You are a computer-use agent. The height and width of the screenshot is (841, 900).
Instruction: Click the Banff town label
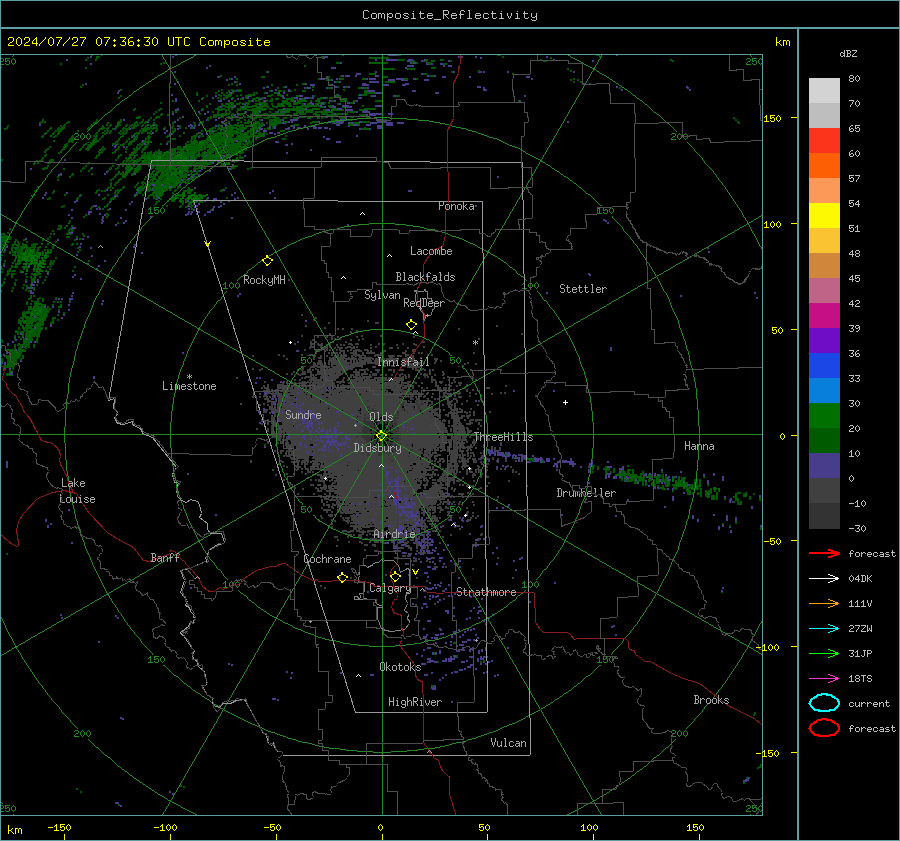coord(165,557)
